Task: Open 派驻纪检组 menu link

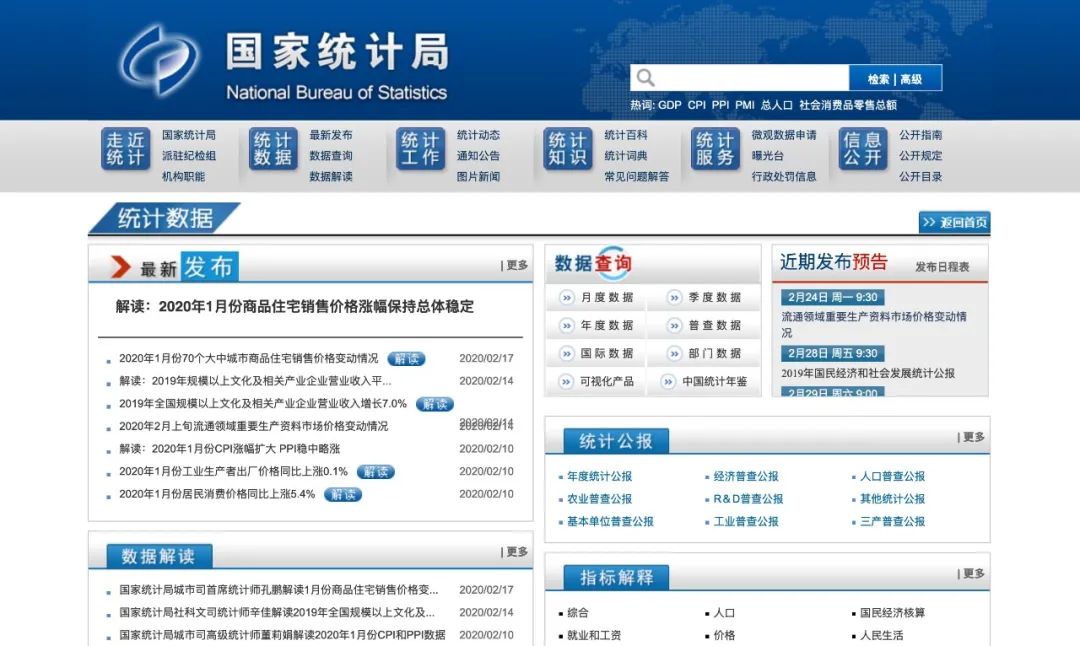Action: click(189, 156)
